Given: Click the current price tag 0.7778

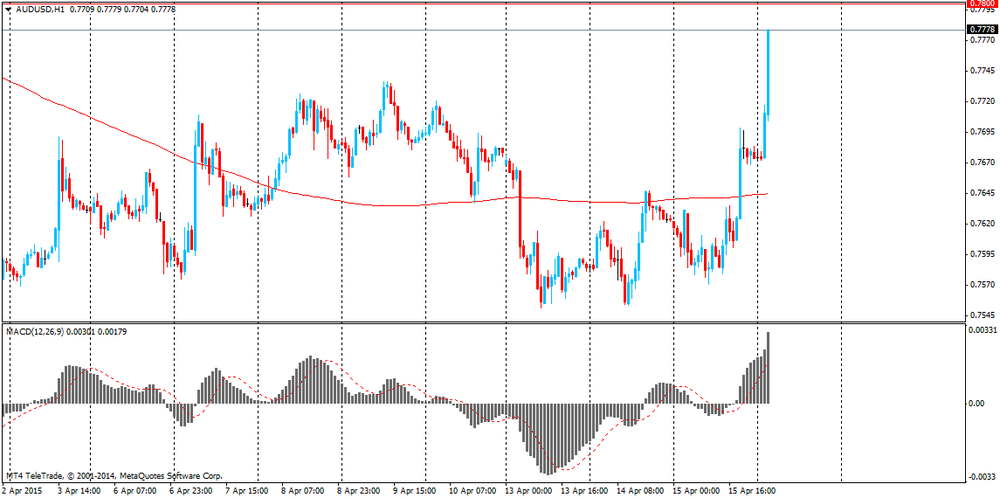Looking at the screenshot, I should pyautogui.click(x=982, y=30).
